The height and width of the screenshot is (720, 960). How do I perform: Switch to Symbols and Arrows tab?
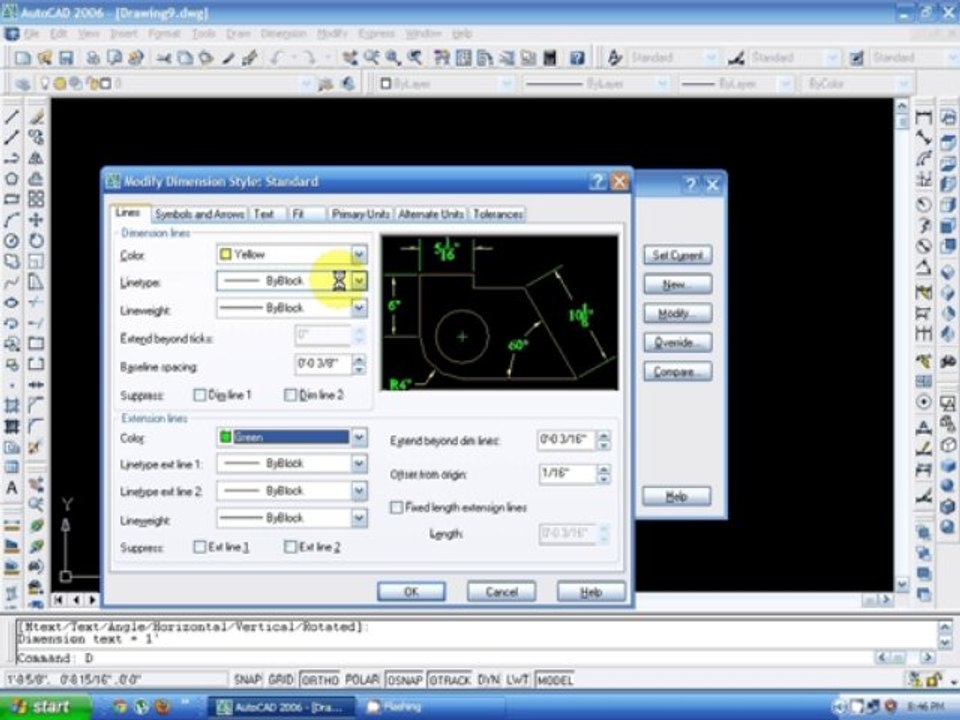pyautogui.click(x=200, y=214)
